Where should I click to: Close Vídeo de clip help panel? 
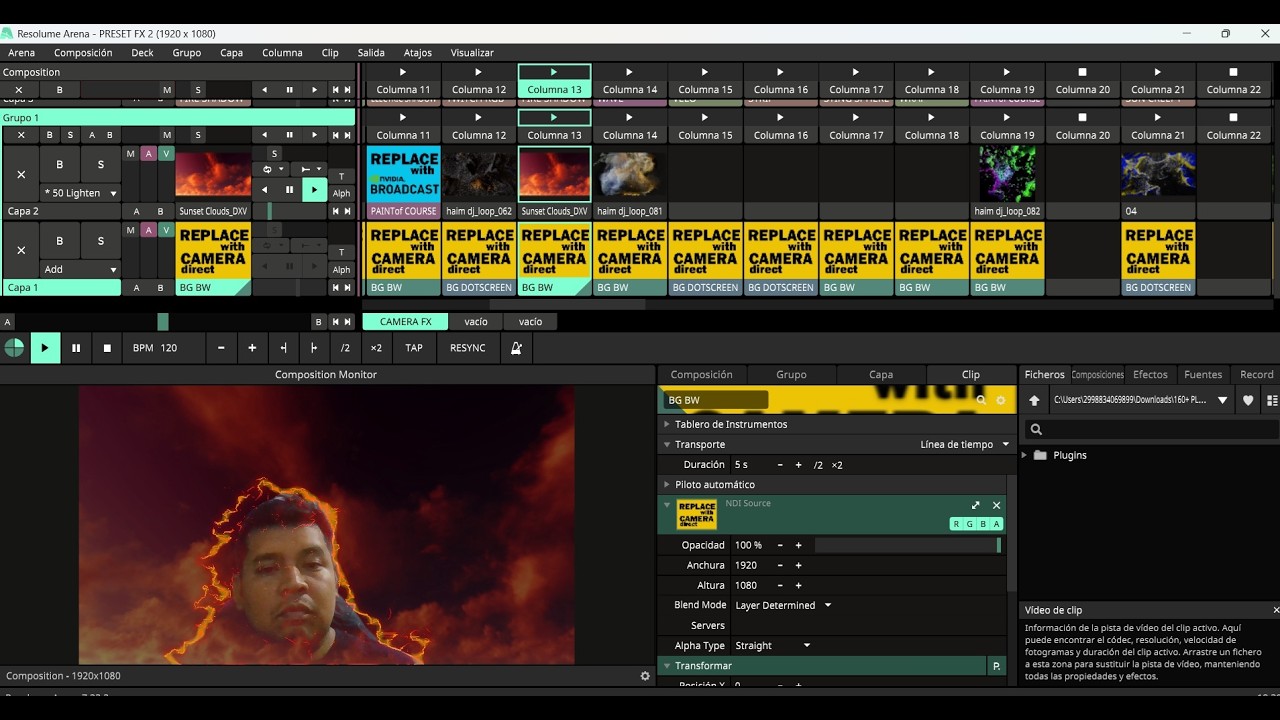tap(1276, 610)
